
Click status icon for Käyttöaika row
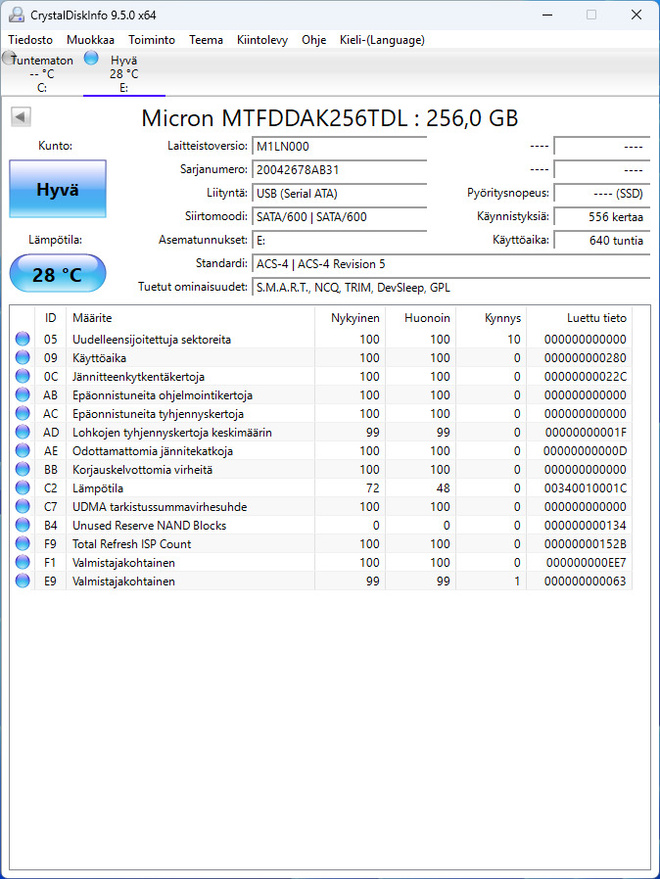(22, 358)
